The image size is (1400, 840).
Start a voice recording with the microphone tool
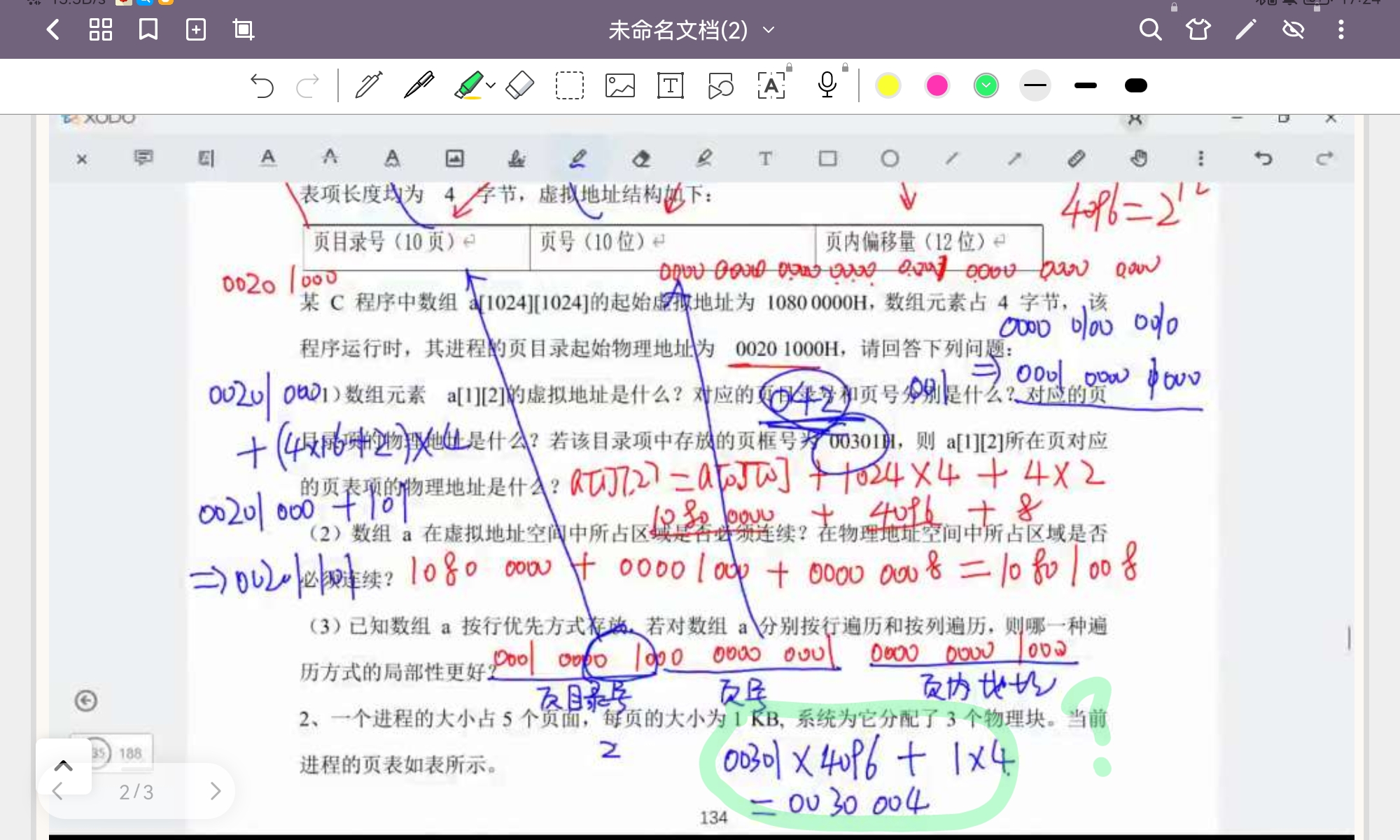click(x=827, y=85)
